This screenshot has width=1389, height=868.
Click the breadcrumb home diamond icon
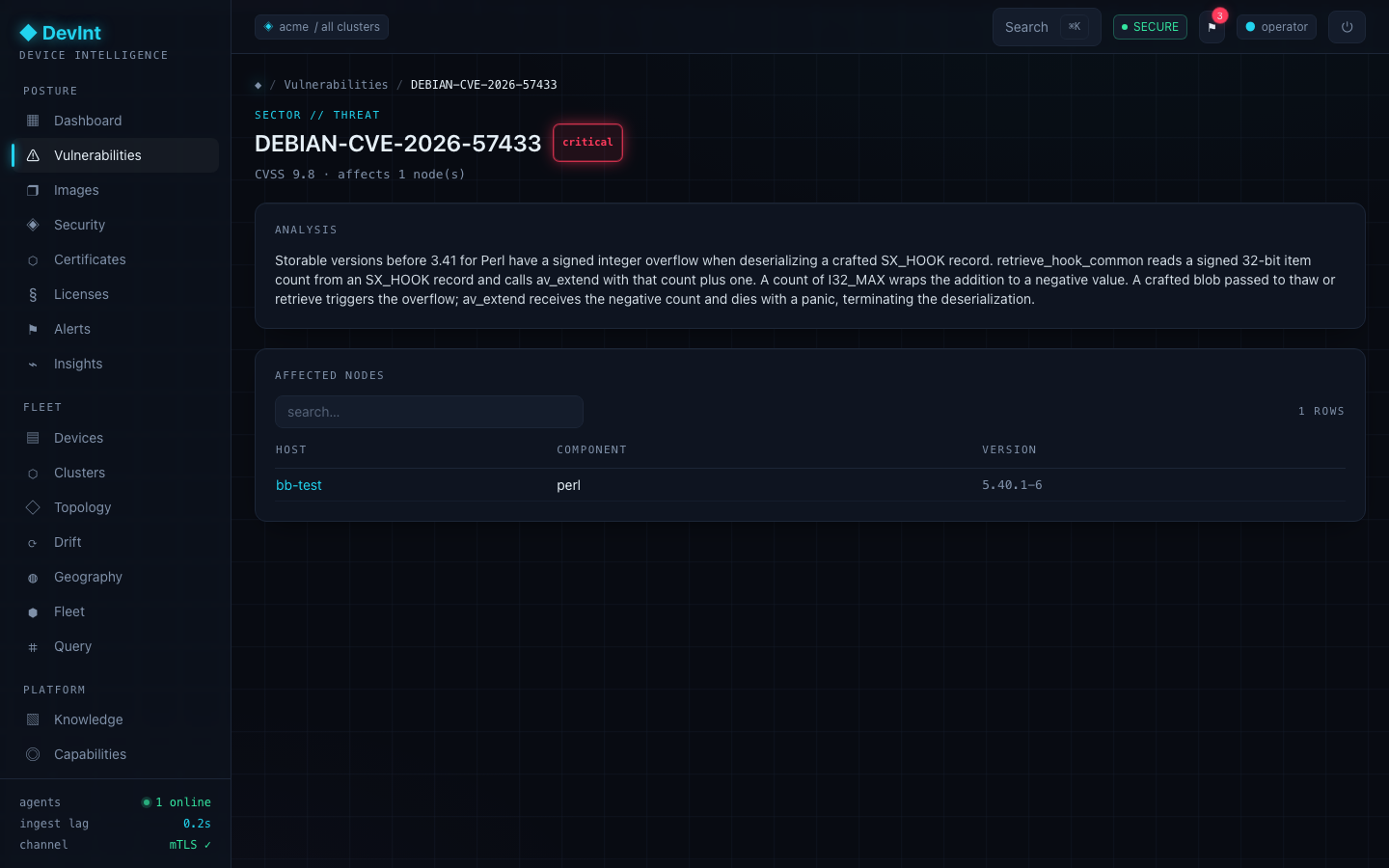258,85
